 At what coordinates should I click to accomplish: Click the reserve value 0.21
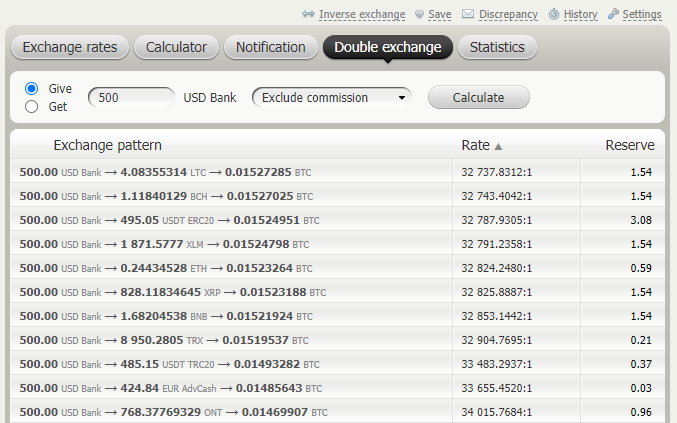click(641, 340)
